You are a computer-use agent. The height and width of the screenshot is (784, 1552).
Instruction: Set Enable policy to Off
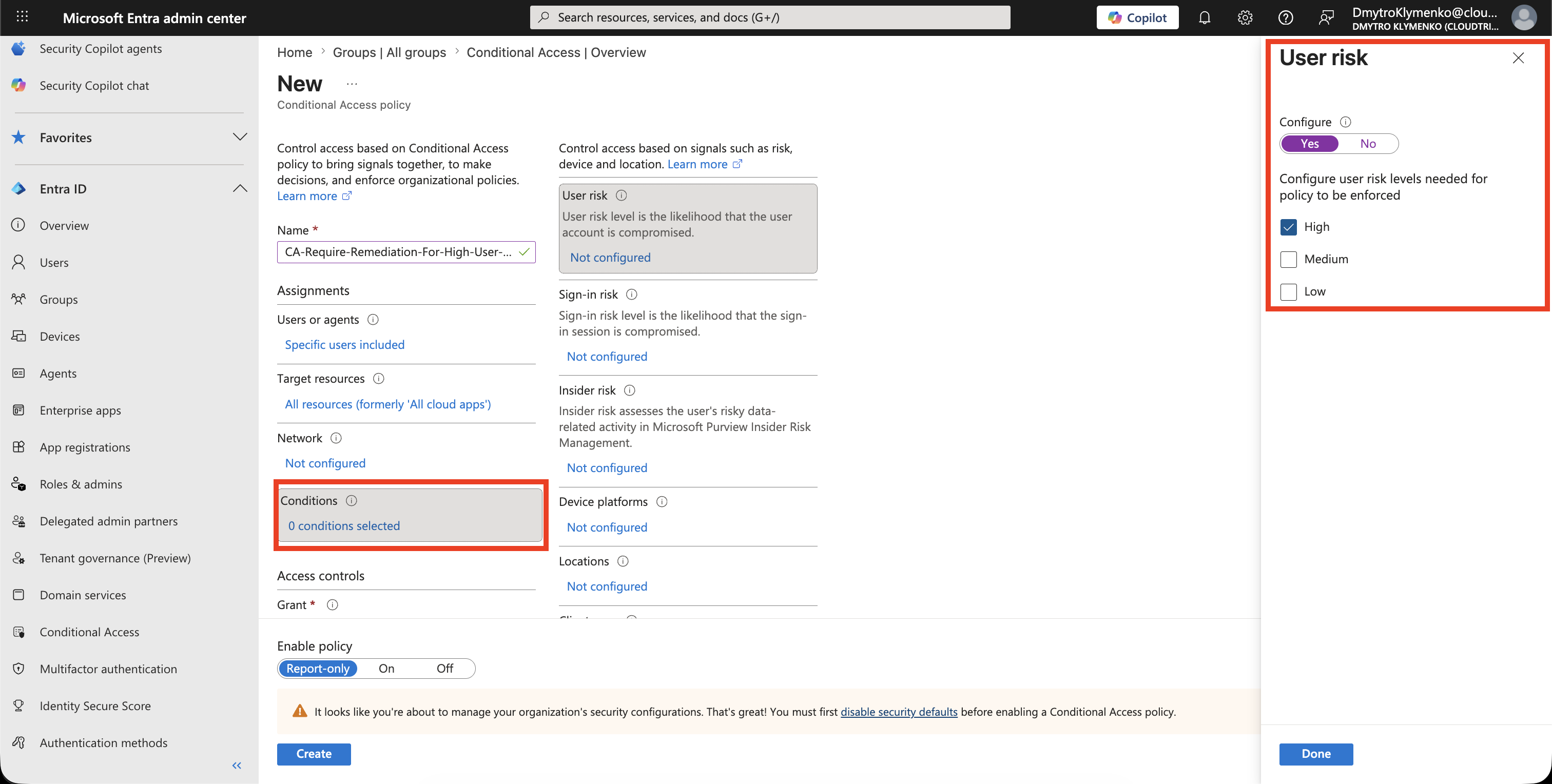click(x=444, y=669)
